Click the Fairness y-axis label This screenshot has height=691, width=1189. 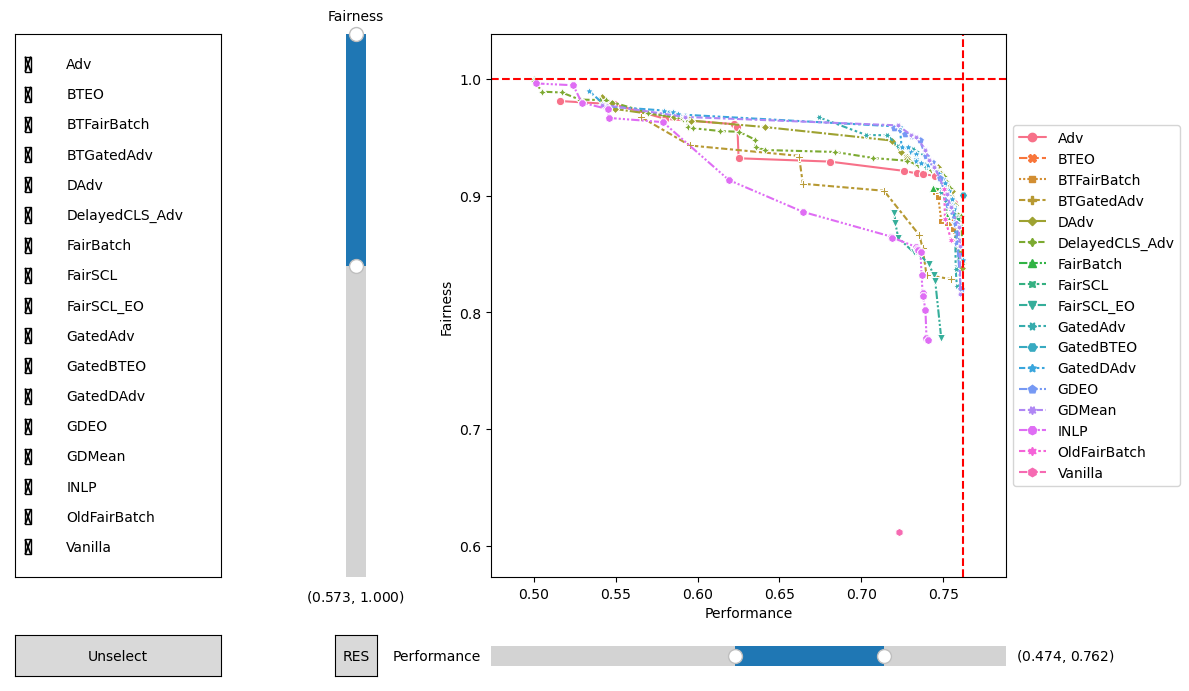(x=446, y=309)
